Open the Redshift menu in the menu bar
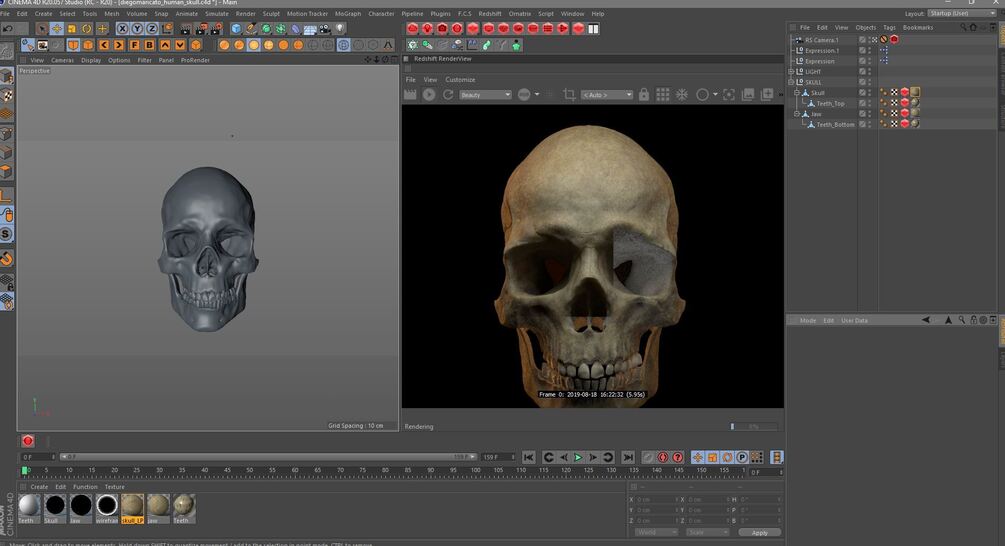This screenshot has width=1005, height=546. point(490,14)
